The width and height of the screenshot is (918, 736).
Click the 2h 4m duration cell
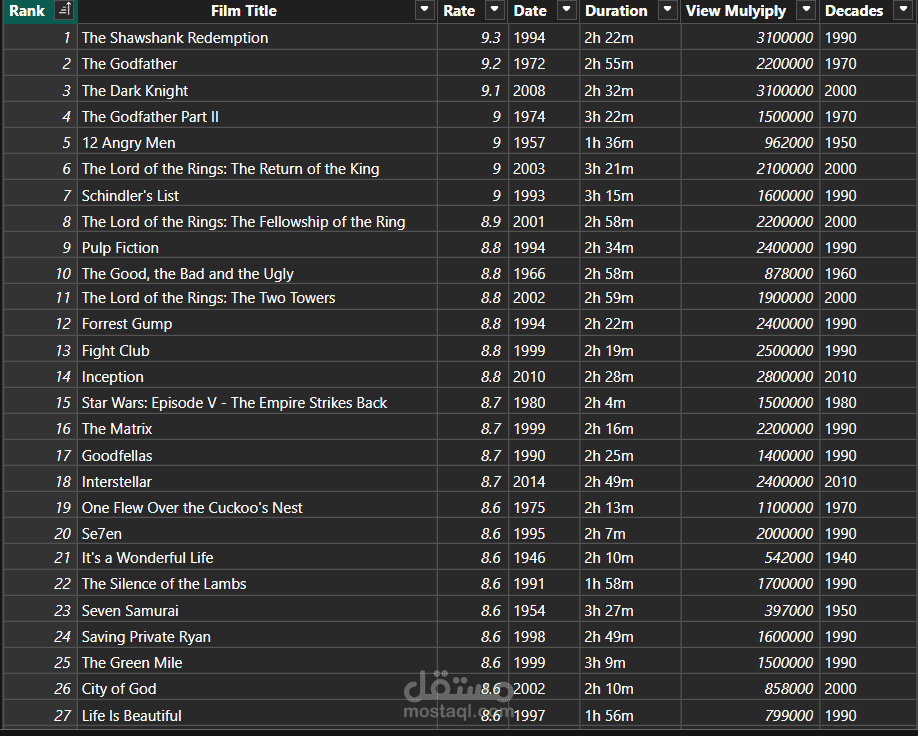(x=630, y=402)
